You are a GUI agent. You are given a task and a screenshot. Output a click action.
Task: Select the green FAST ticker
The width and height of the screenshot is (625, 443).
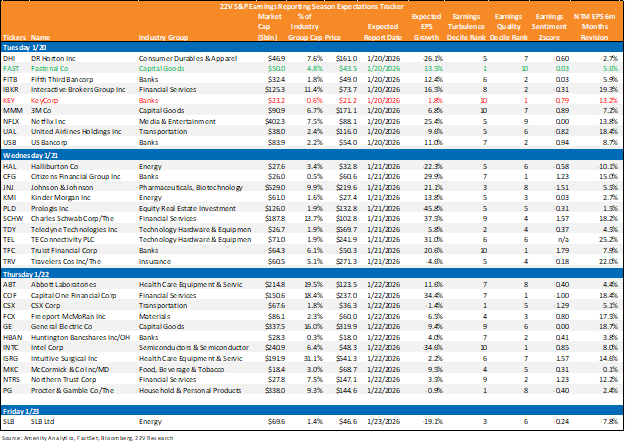coord(11,69)
